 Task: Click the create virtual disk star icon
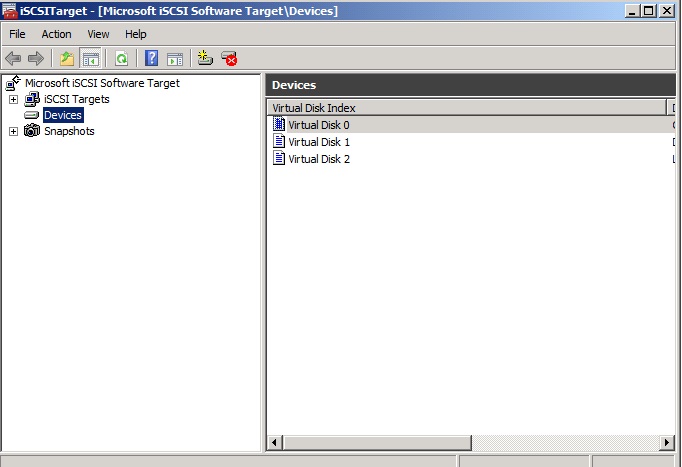pyautogui.click(x=205, y=58)
